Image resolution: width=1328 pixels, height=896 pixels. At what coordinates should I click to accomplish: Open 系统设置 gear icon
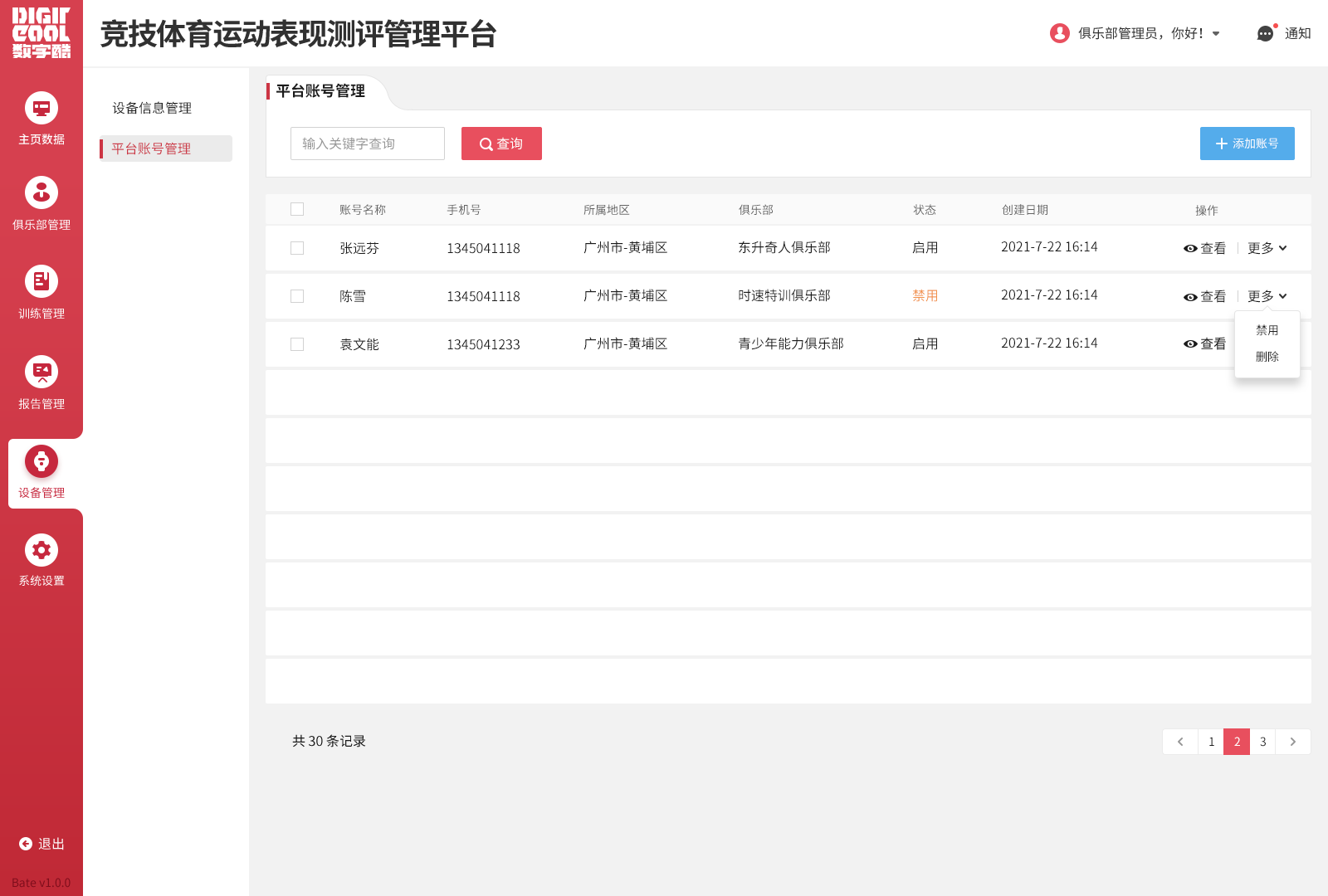point(41,549)
